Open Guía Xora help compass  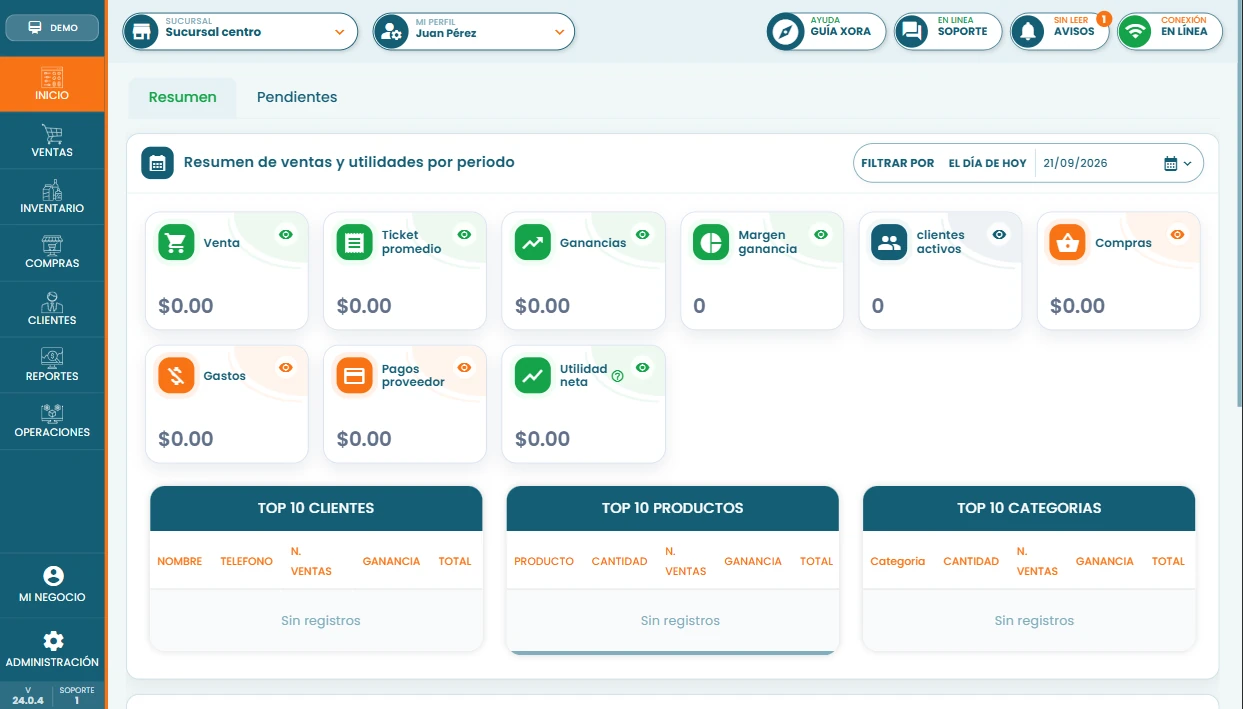826,31
